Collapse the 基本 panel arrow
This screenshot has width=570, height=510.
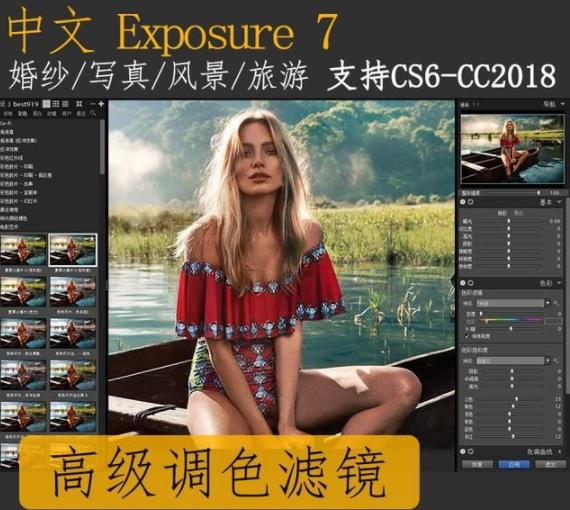pyautogui.click(x=559, y=202)
